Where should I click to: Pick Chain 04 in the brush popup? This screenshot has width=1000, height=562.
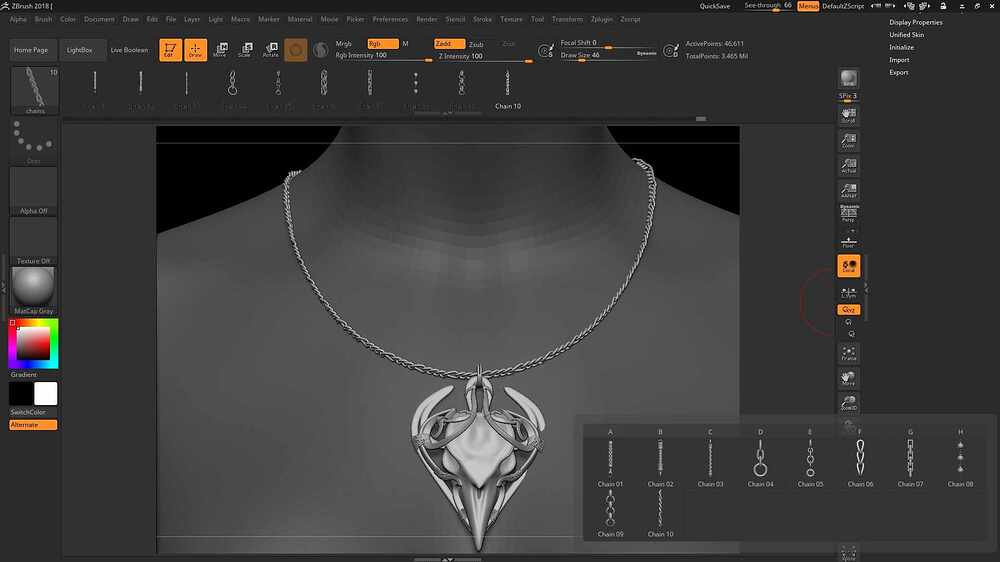[760, 462]
